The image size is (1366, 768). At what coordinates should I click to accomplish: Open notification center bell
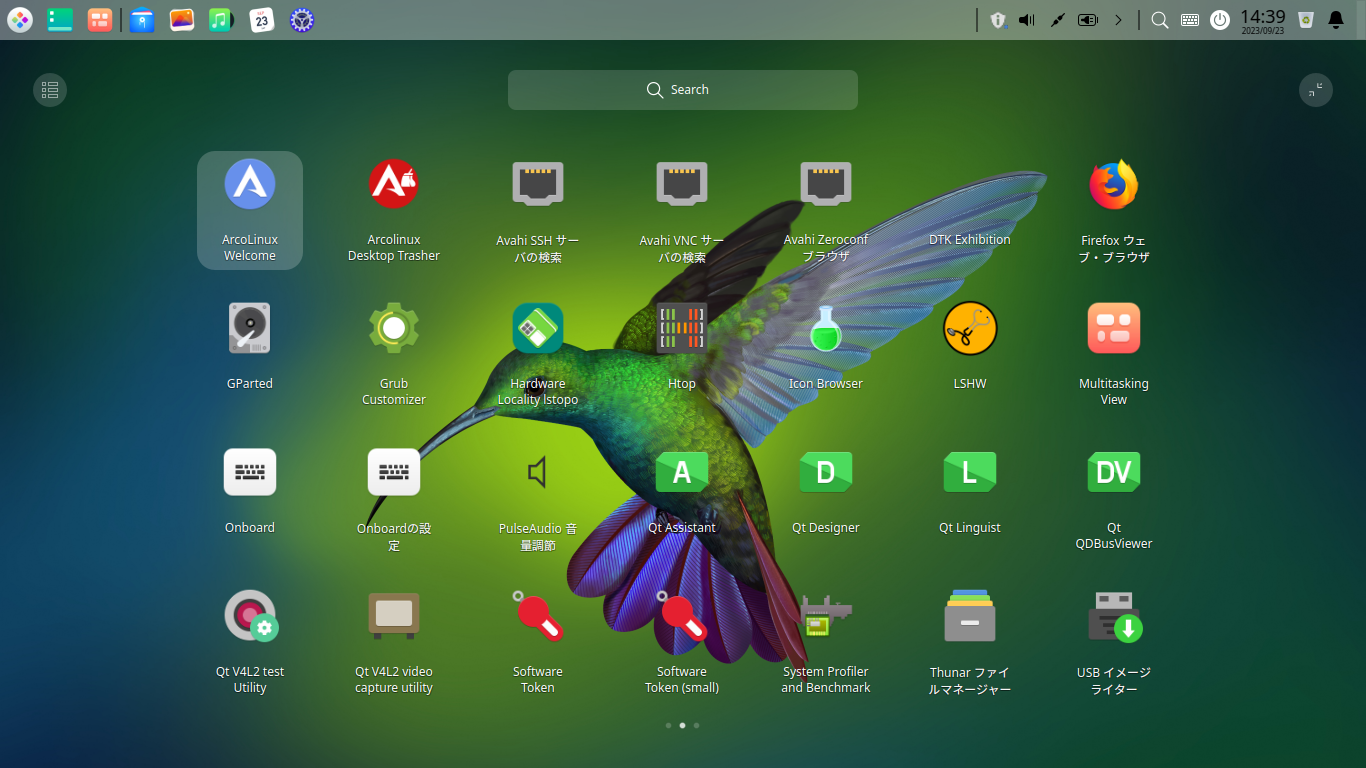click(x=1336, y=19)
